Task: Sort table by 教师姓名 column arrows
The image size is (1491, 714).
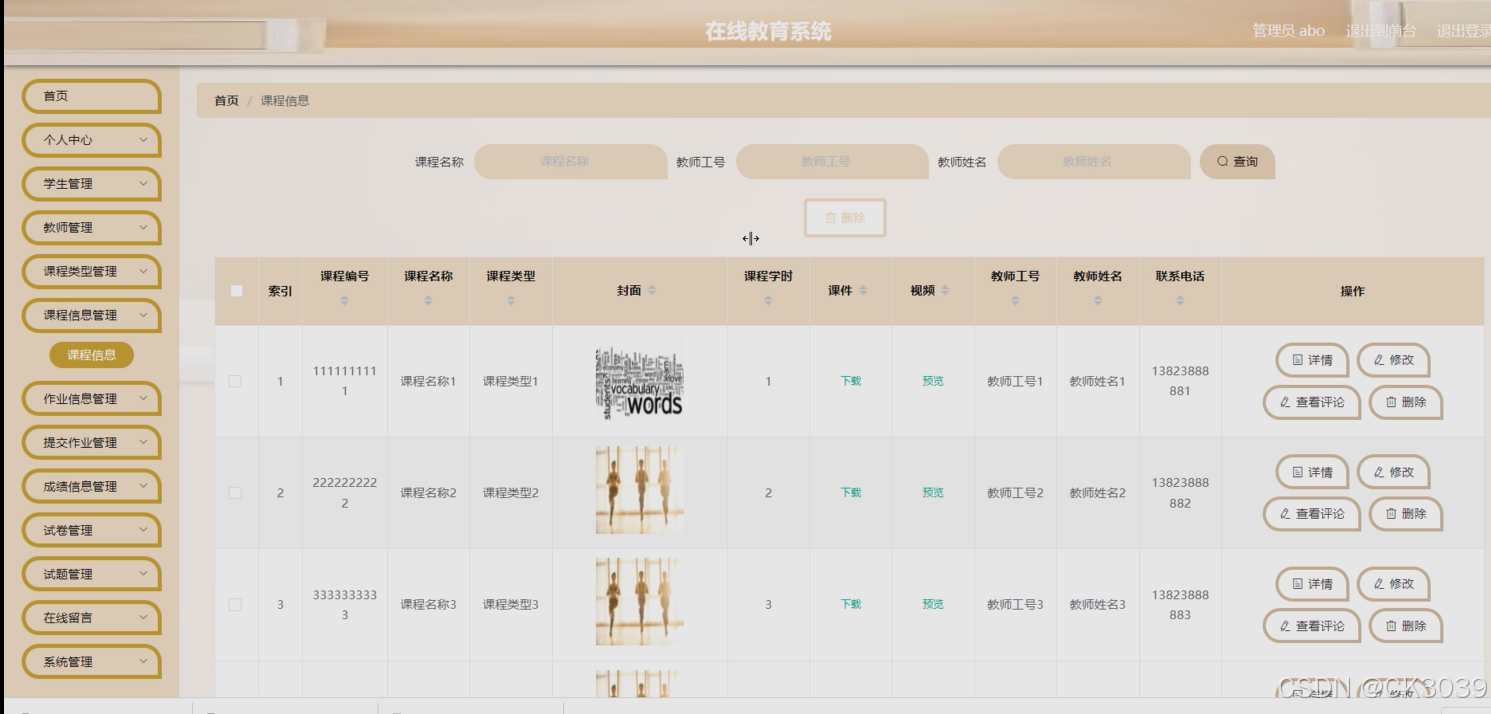Action: [x=1098, y=301]
